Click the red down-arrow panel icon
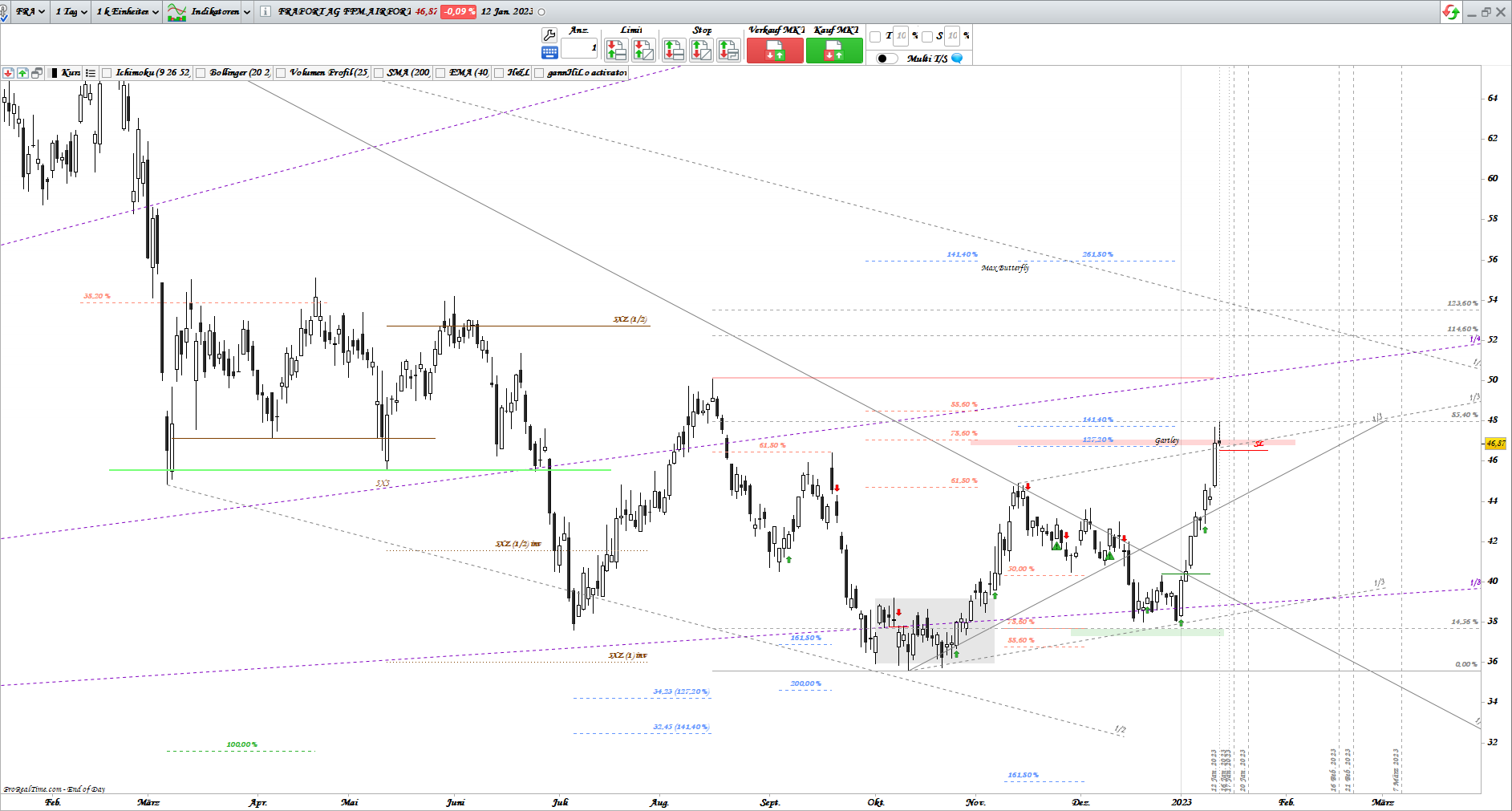The height and width of the screenshot is (811, 1512). tap(8, 73)
